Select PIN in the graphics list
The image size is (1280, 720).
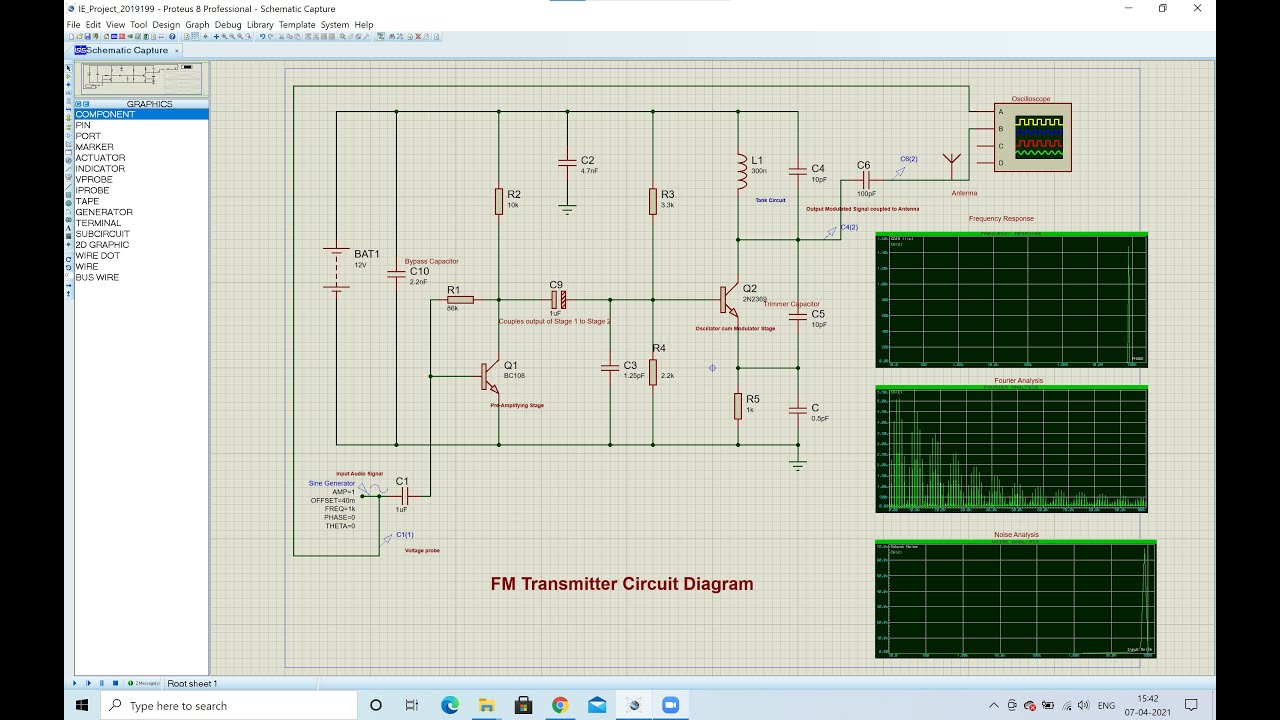pyautogui.click(x=141, y=125)
